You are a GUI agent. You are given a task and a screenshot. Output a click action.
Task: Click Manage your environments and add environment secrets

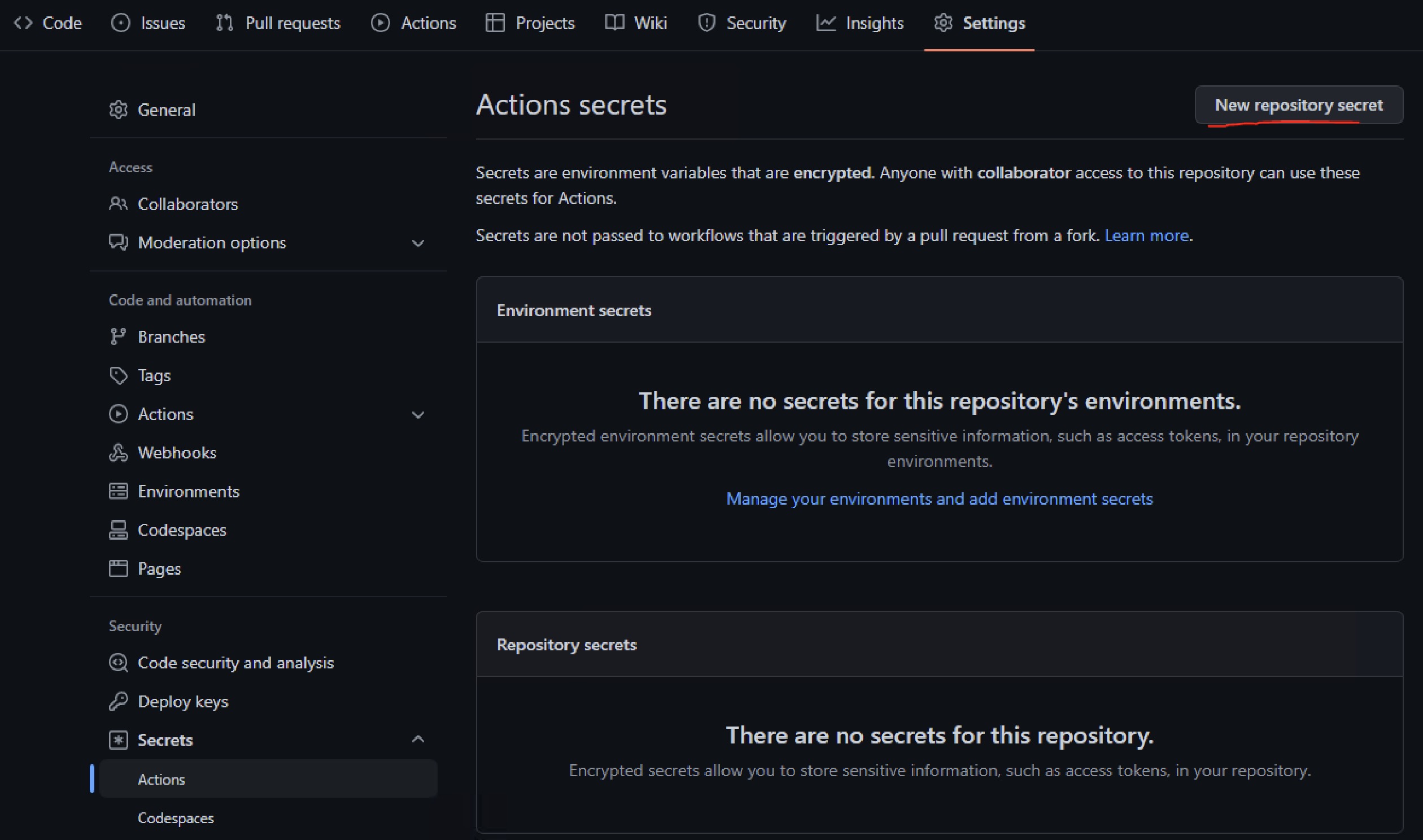pos(940,498)
